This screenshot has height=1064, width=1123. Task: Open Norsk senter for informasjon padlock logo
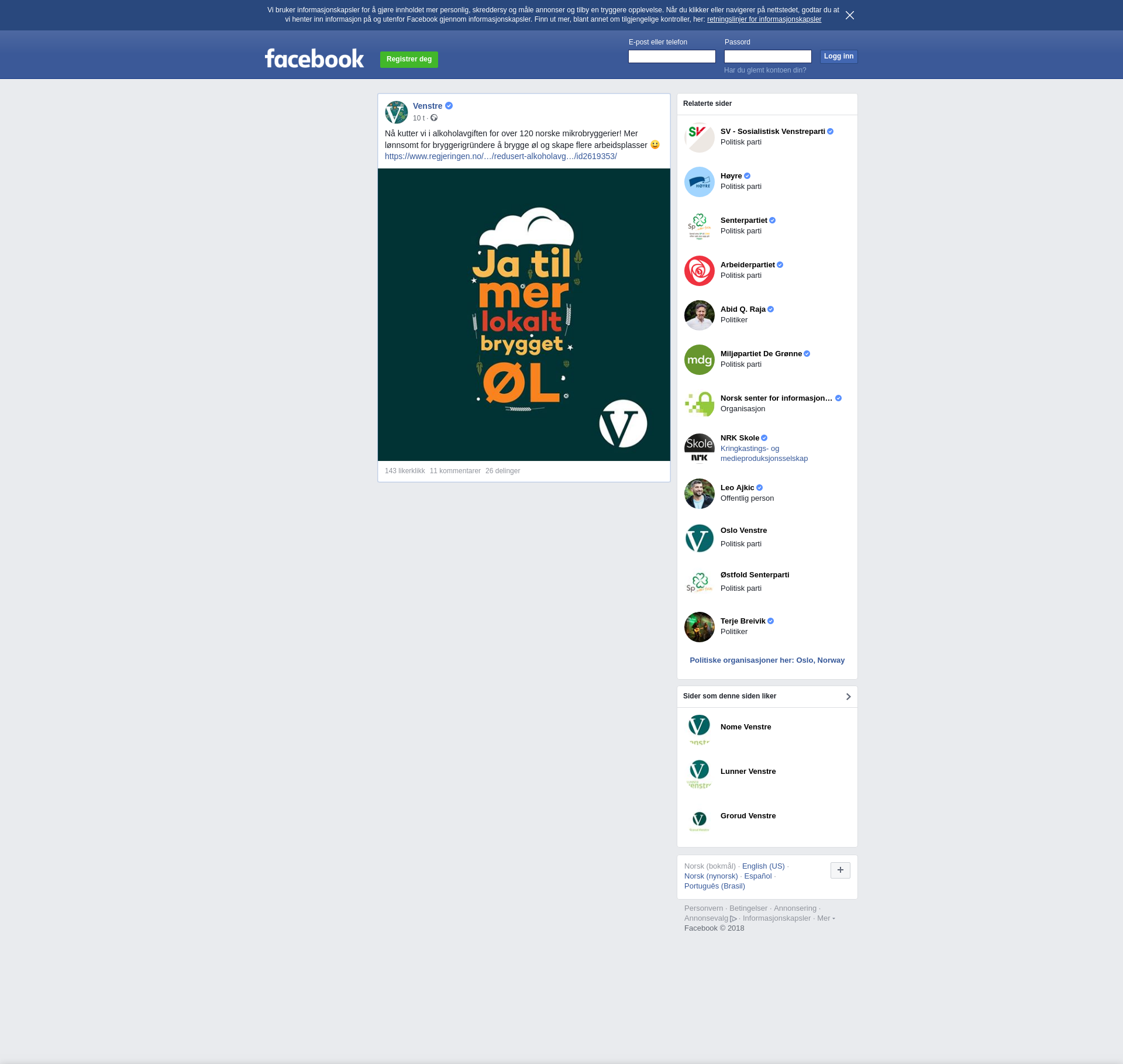click(x=700, y=404)
